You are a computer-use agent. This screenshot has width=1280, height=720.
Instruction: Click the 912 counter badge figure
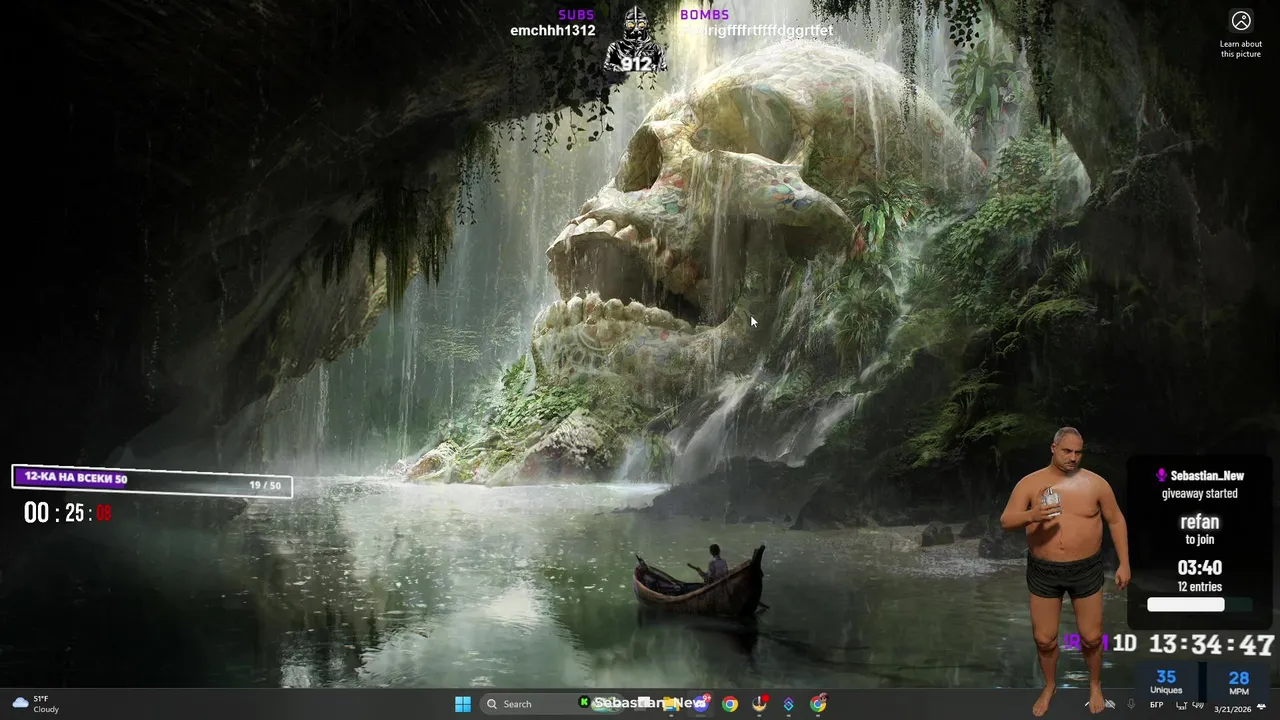click(x=636, y=42)
